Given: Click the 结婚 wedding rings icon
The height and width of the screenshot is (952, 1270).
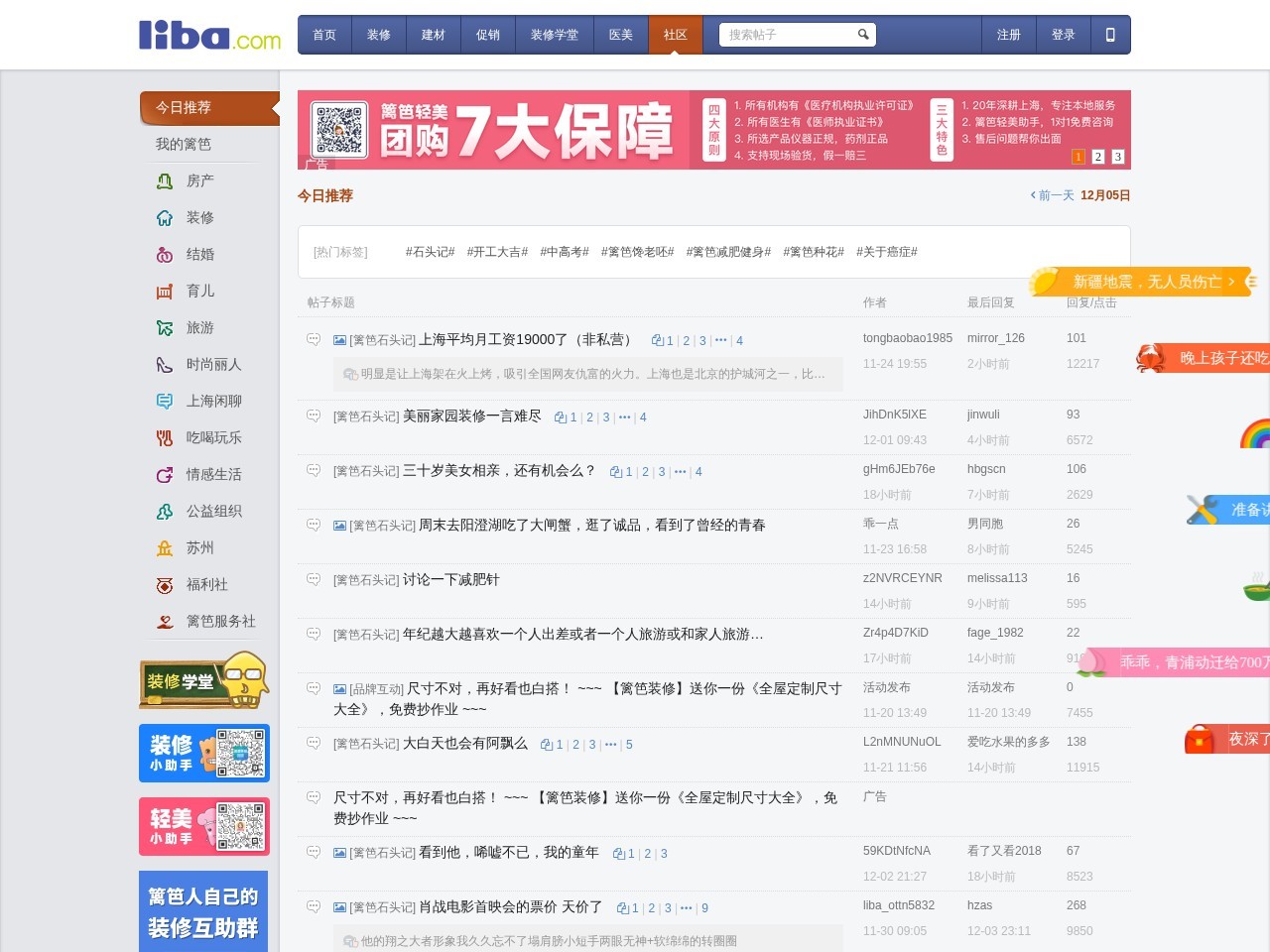Looking at the screenshot, I should [x=165, y=254].
